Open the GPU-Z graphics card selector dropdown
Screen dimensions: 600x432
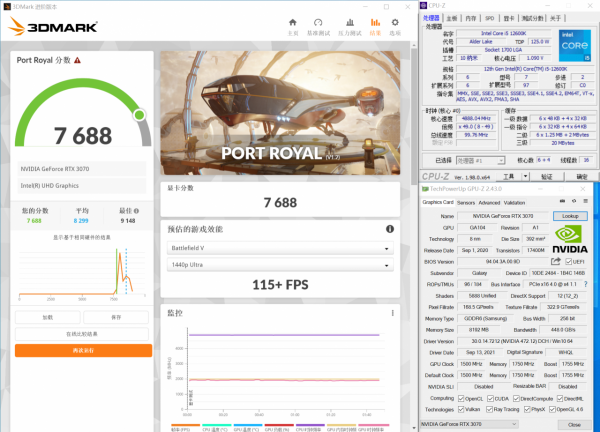click(469, 424)
